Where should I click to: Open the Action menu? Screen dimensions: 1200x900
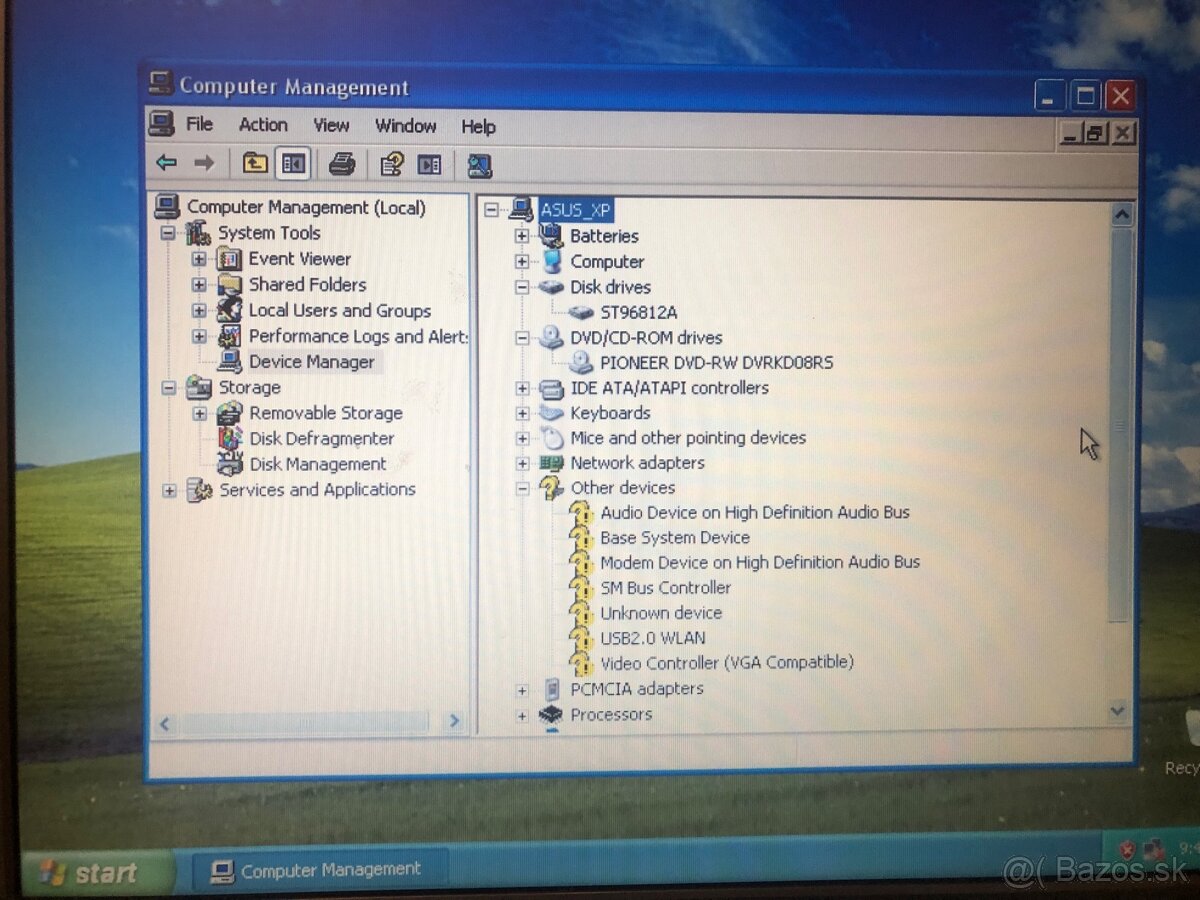(x=262, y=124)
